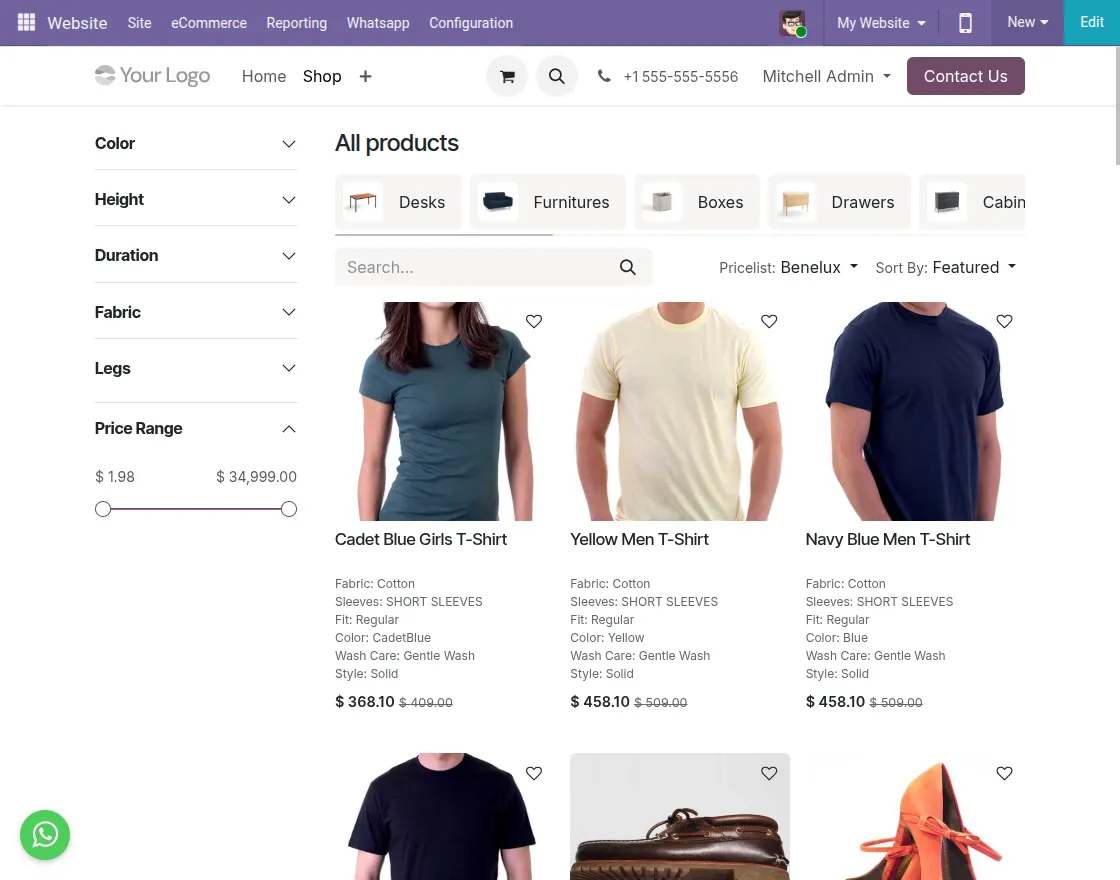Submit the product search with the magnifier icon
Screen dimensions: 1120x880
(628, 267)
